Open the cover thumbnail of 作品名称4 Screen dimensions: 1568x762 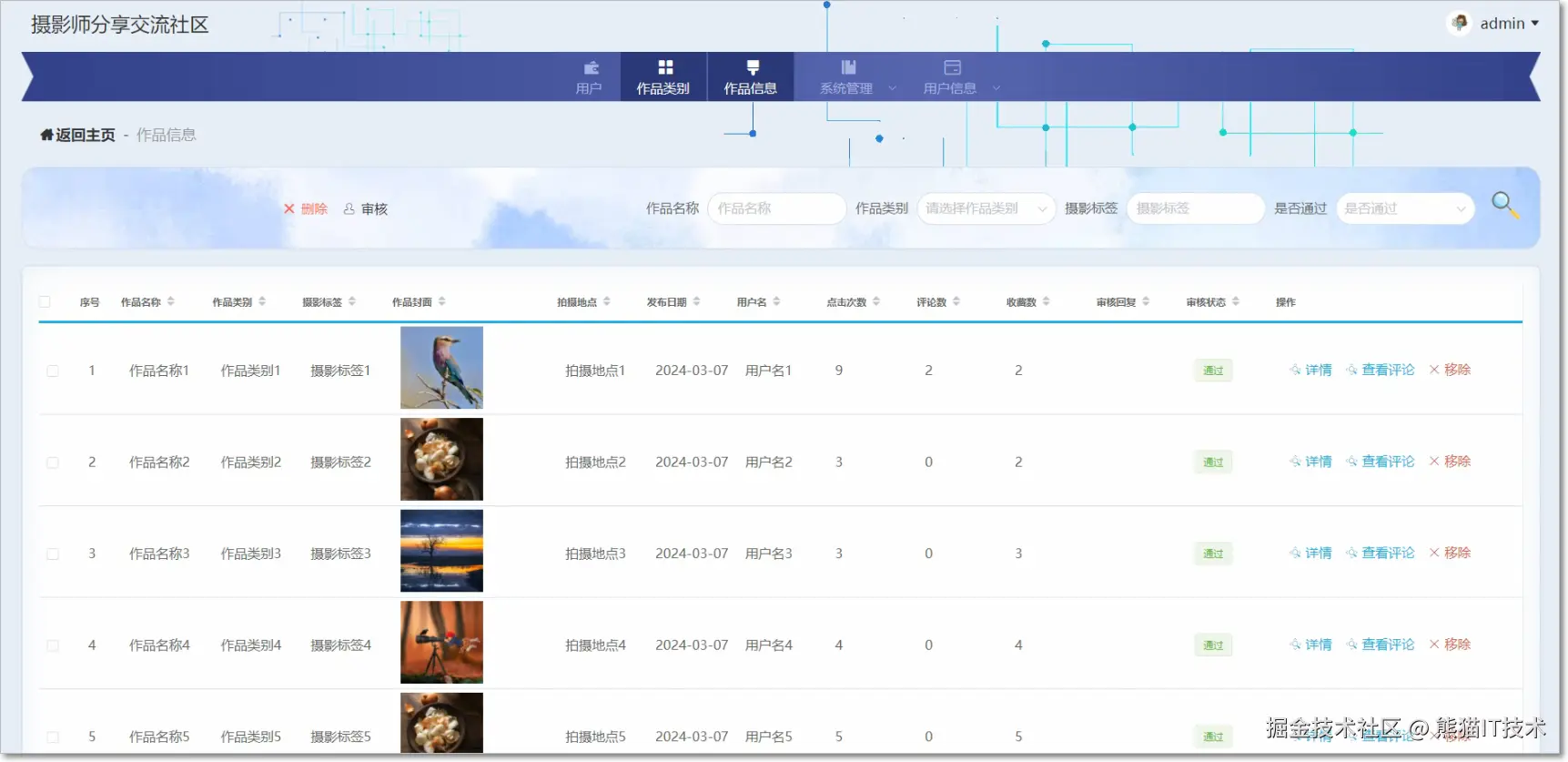pos(441,642)
